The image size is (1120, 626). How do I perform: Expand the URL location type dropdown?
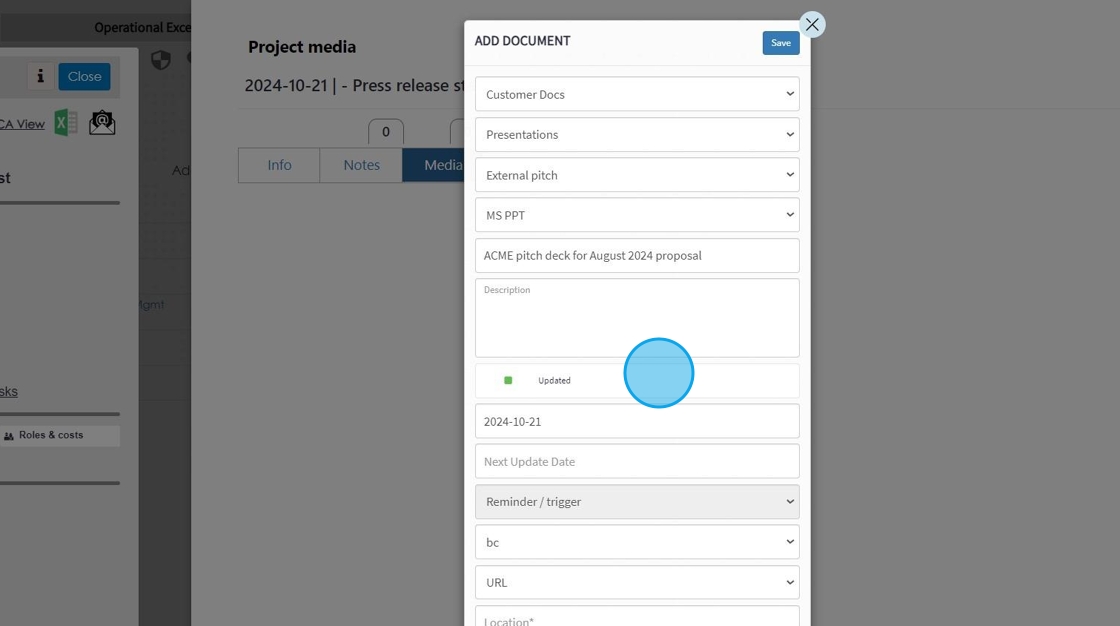point(637,582)
